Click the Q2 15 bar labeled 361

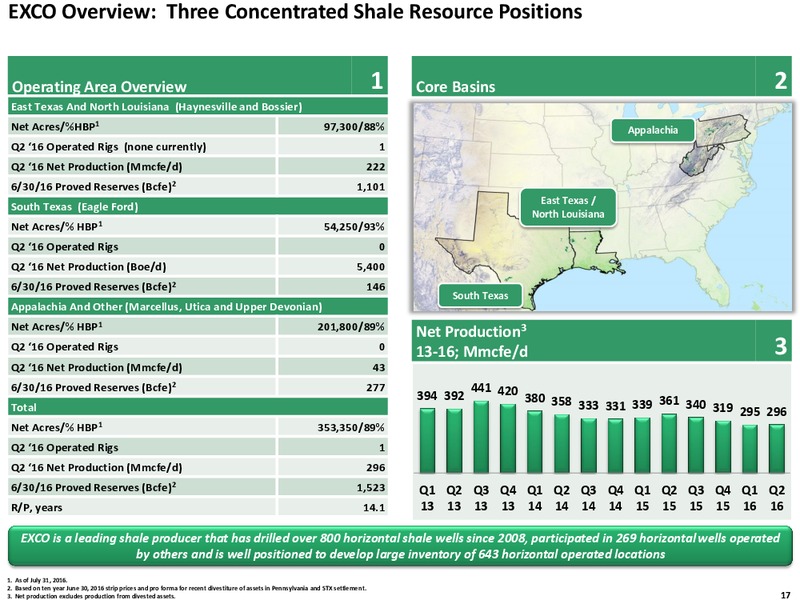pyautogui.click(x=669, y=443)
